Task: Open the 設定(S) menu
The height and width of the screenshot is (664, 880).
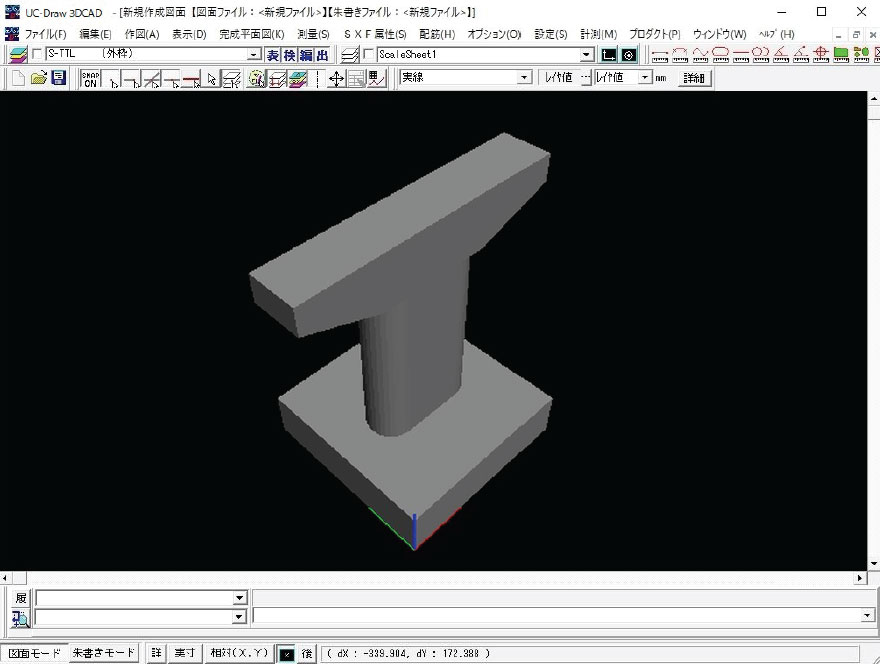Action: coord(551,34)
